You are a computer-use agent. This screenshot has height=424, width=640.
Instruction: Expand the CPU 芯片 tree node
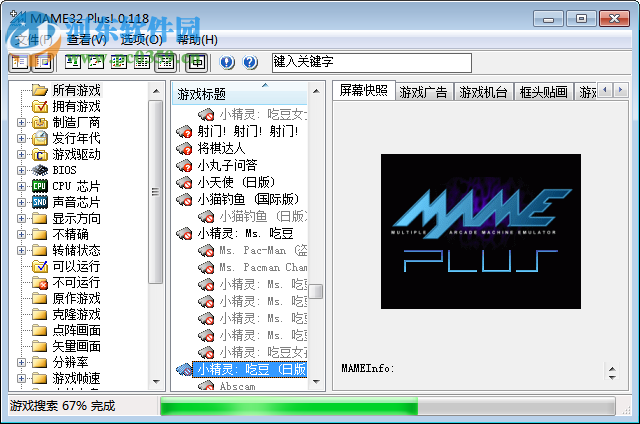[22, 186]
